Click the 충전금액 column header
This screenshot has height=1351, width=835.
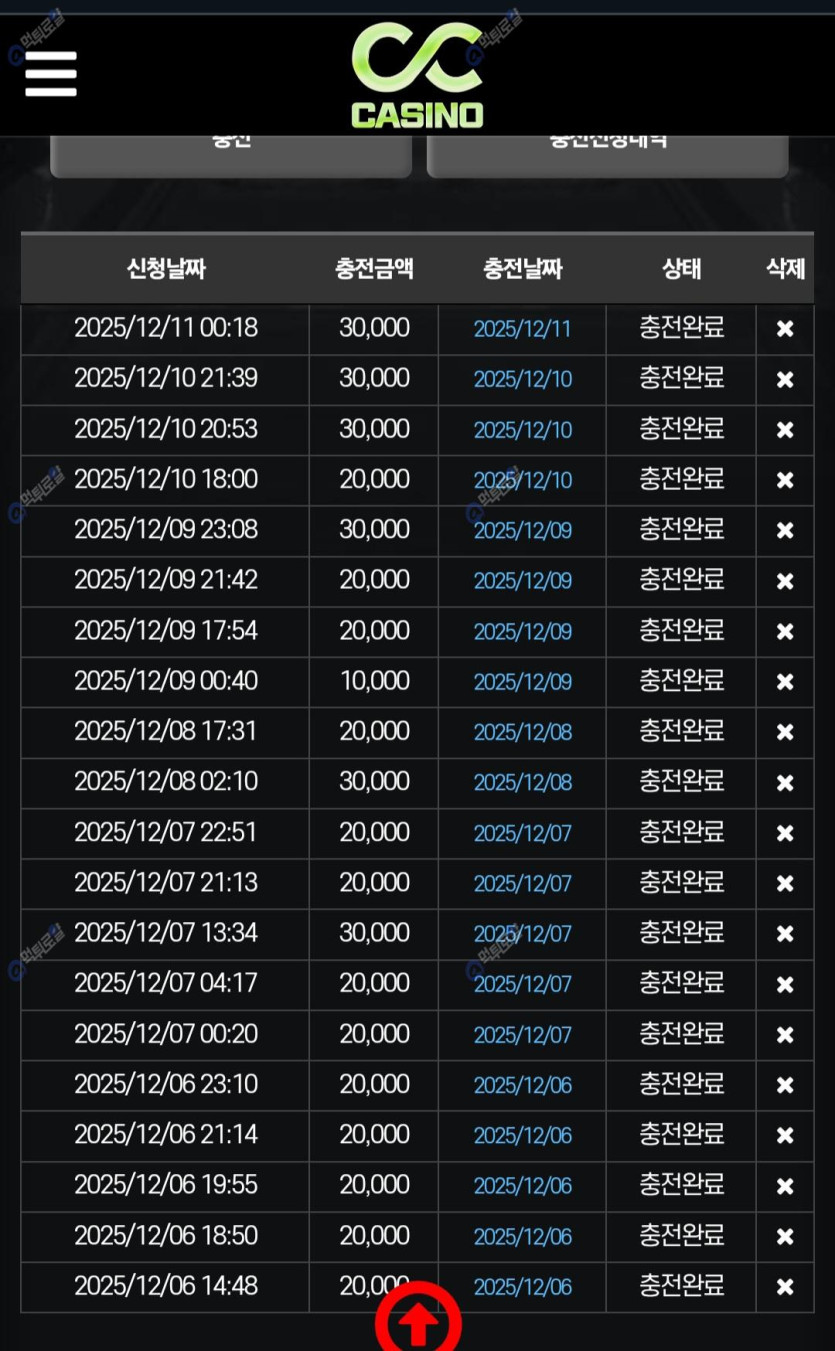374,268
